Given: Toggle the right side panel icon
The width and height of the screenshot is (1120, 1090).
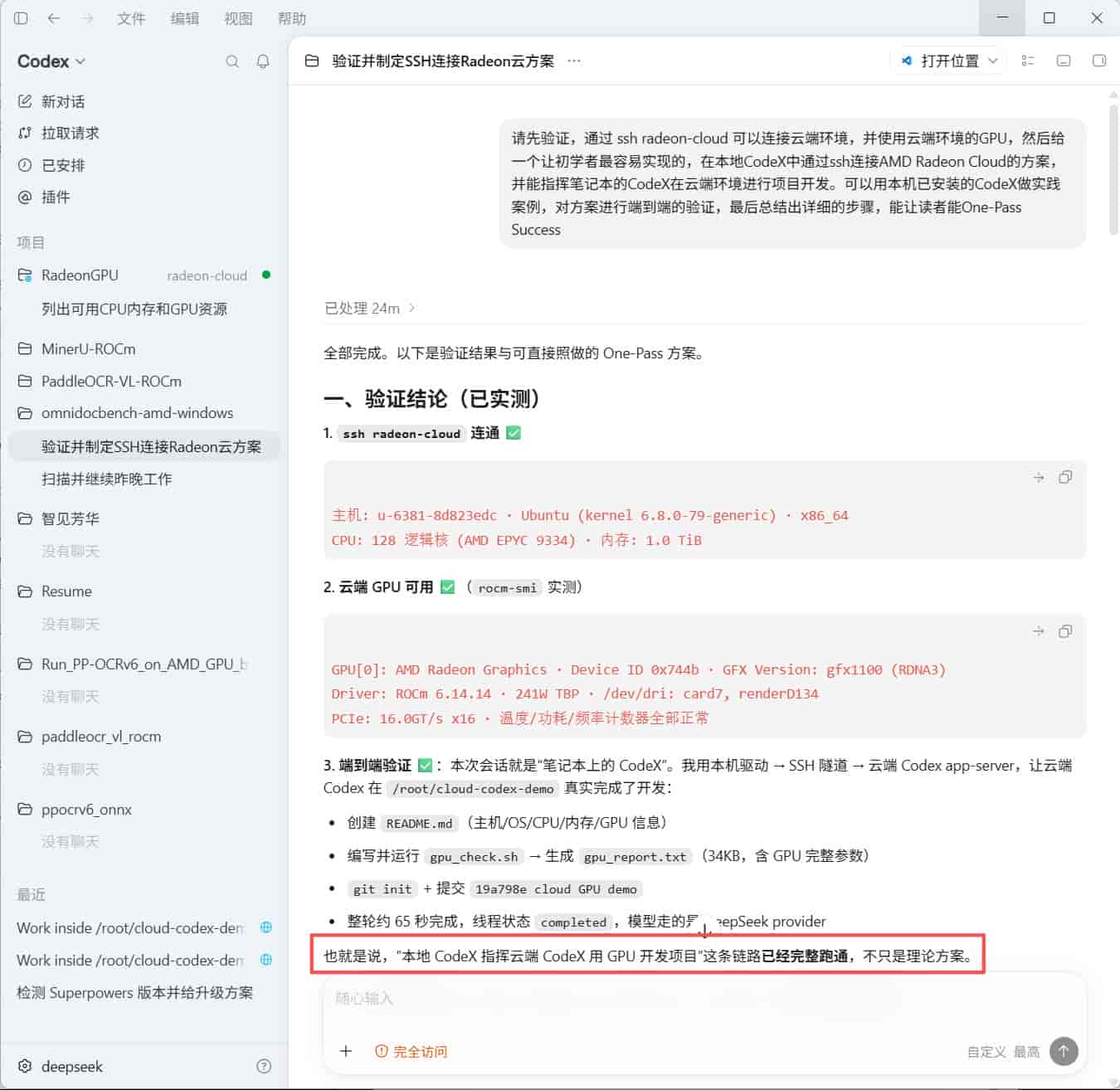Looking at the screenshot, I should click(x=1099, y=61).
